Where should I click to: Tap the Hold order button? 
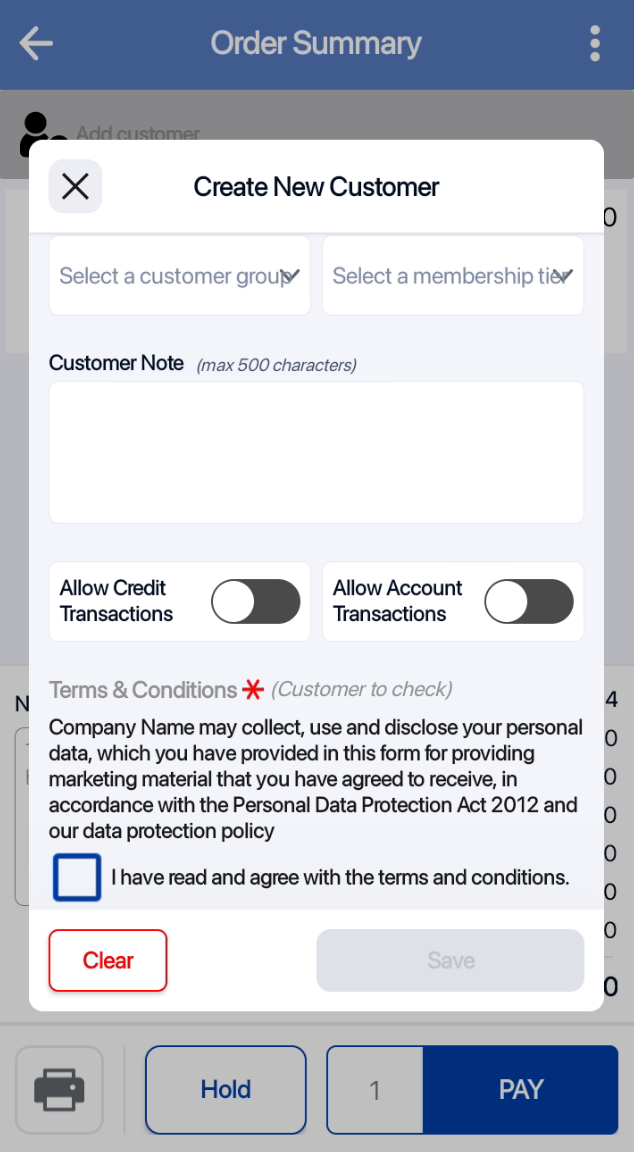click(x=226, y=1089)
